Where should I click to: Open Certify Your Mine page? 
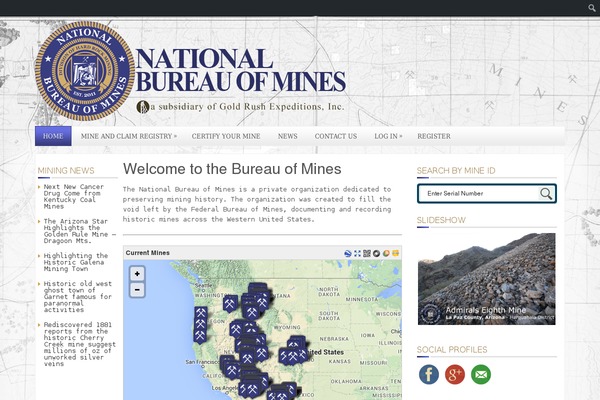pyautogui.click(x=226, y=136)
